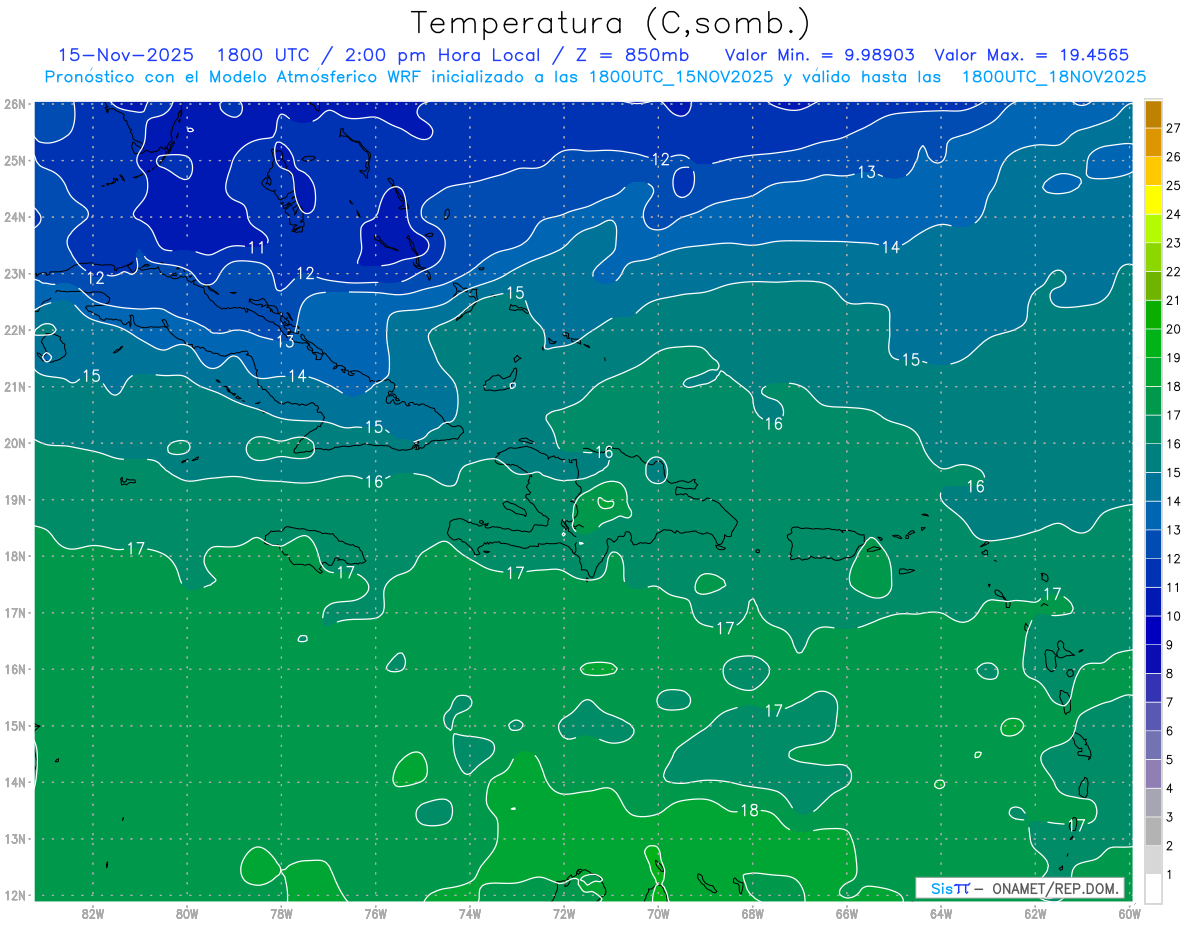
Task: Click "Valor Min. = 9.98903"
Action: point(820,55)
